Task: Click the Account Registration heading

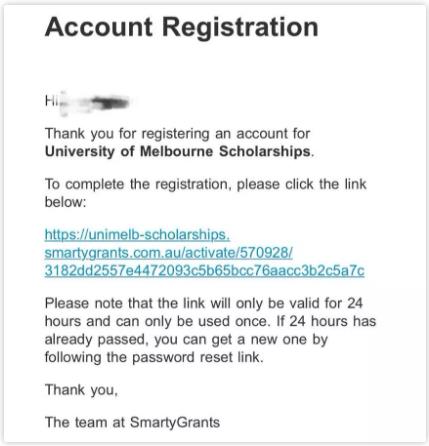Action: (182, 27)
